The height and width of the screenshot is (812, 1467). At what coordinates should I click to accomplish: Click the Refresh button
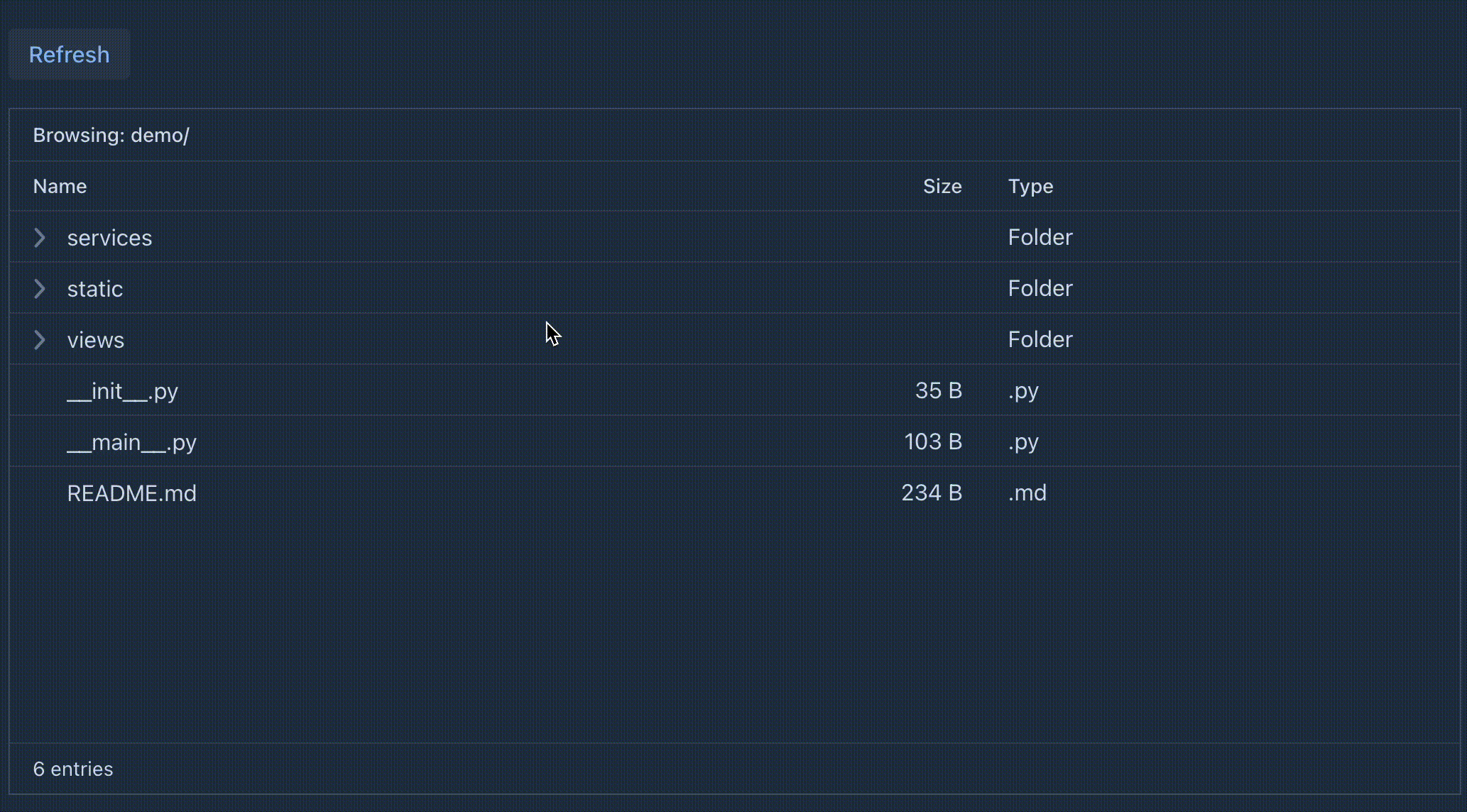(x=69, y=54)
